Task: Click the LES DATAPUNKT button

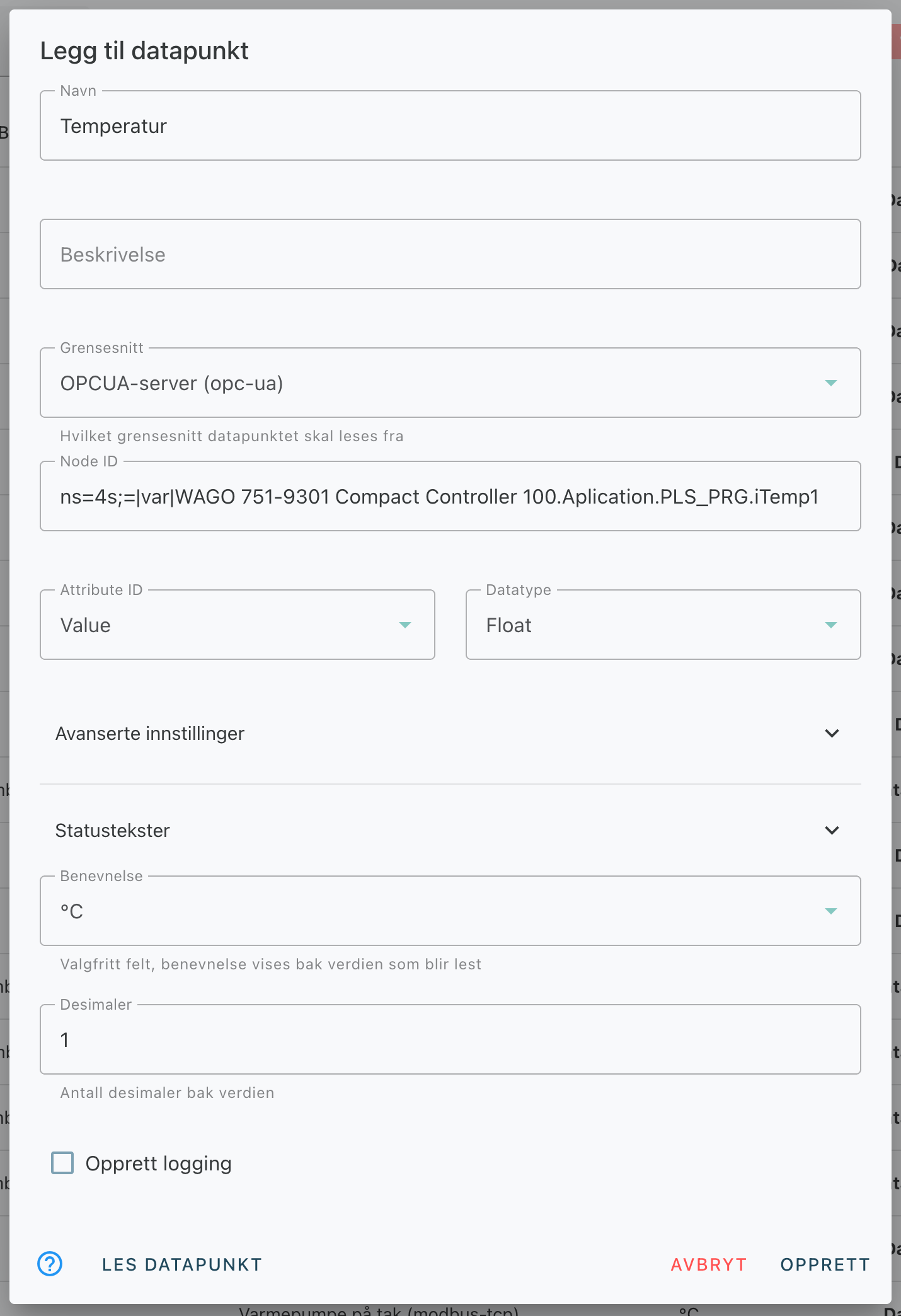Action: pyautogui.click(x=182, y=1264)
